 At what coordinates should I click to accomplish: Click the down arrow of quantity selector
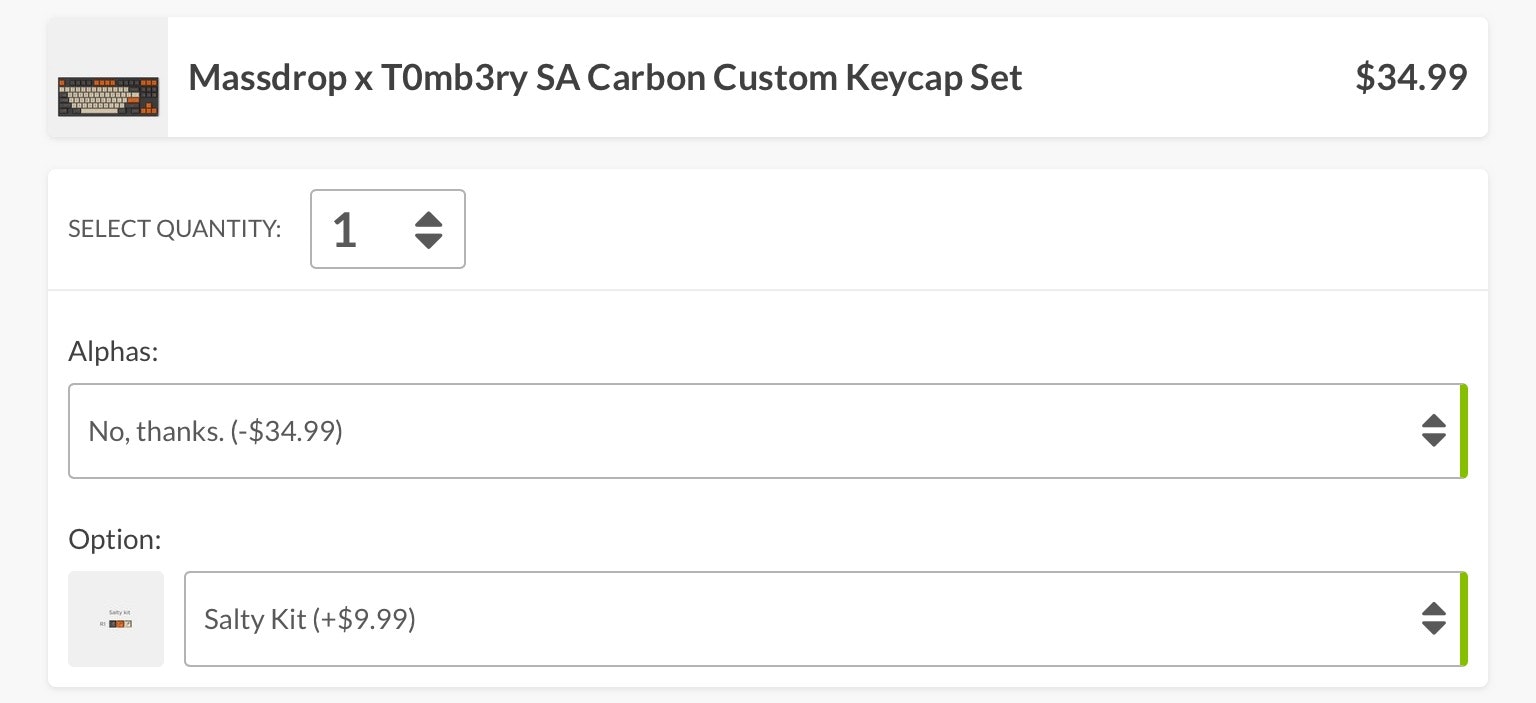point(428,241)
